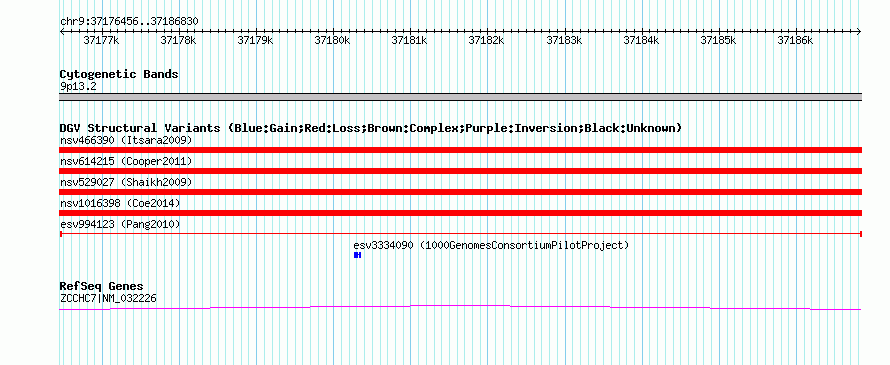Click the ZCCHC7|NM_032226 gene label
The image size is (890, 365).
point(108,299)
